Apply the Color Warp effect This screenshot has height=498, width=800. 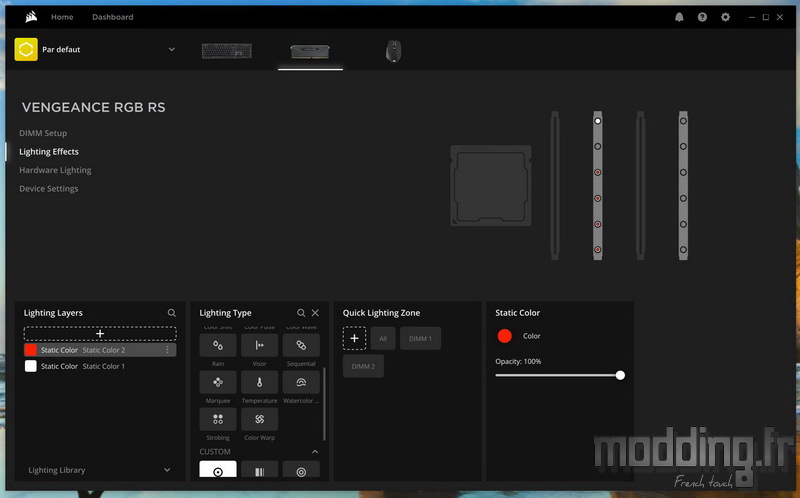click(259, 419)
